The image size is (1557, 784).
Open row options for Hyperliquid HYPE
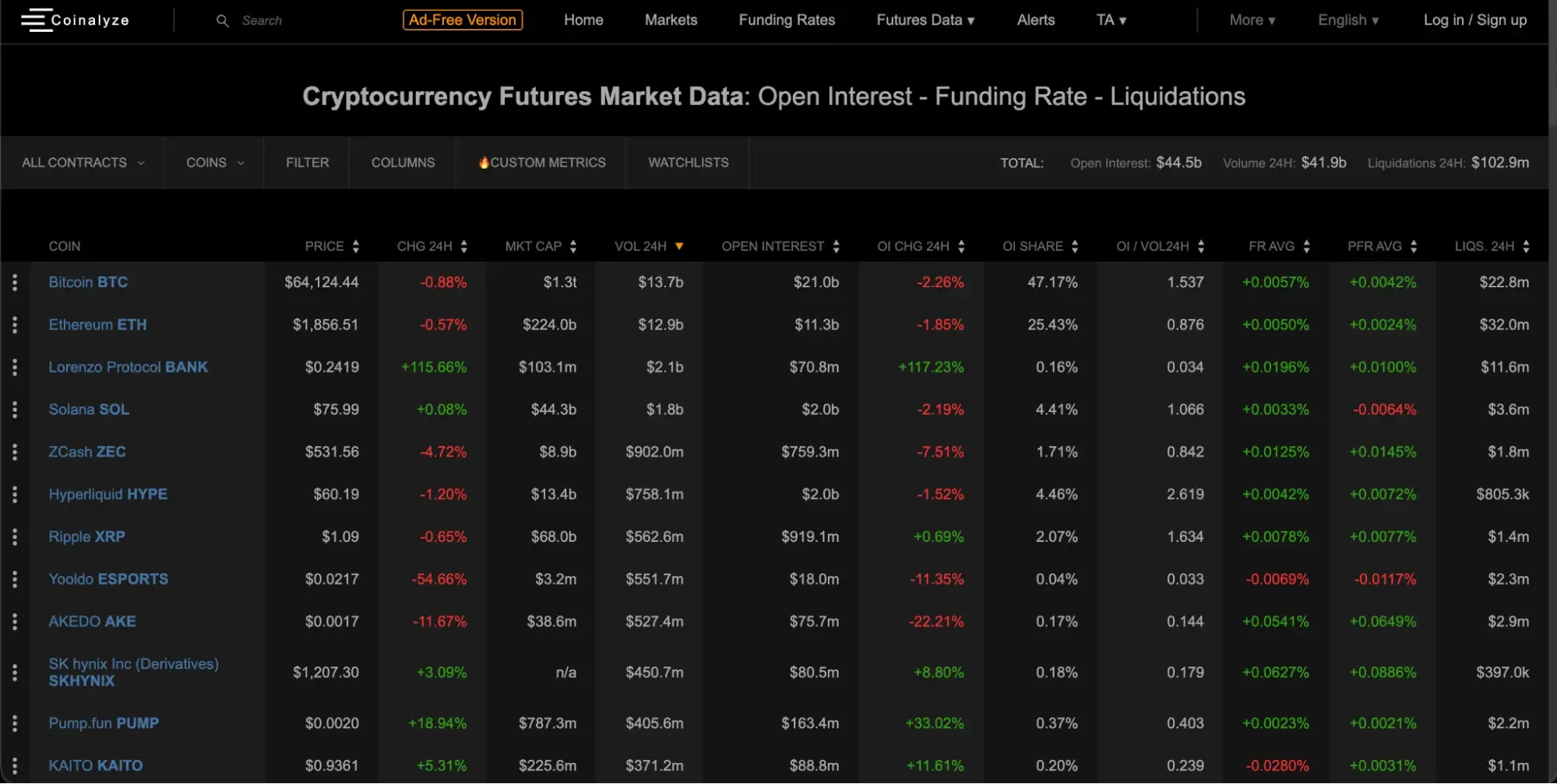pyautogui.click(x=15, y=494)
